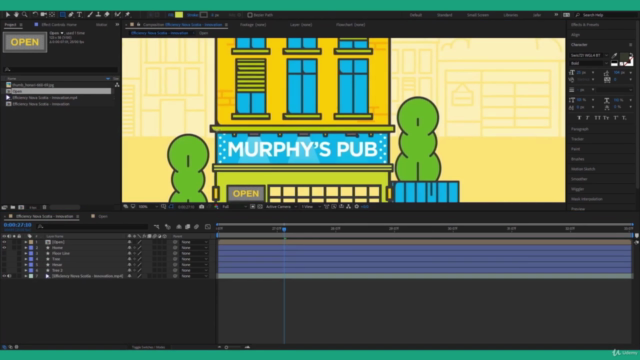Viewport: 640px width, 360px height.
Task: Click the Faux Bold button in Character panel
Action: click(x=579, y=118)
